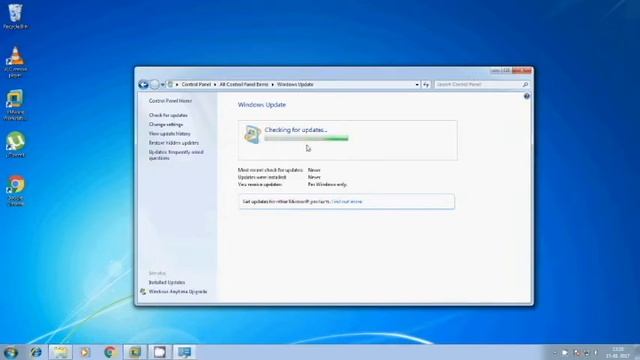Click Check for updates in sidebar
The height and width of the screenshot is (360, 640).
[x=168, y=116]
